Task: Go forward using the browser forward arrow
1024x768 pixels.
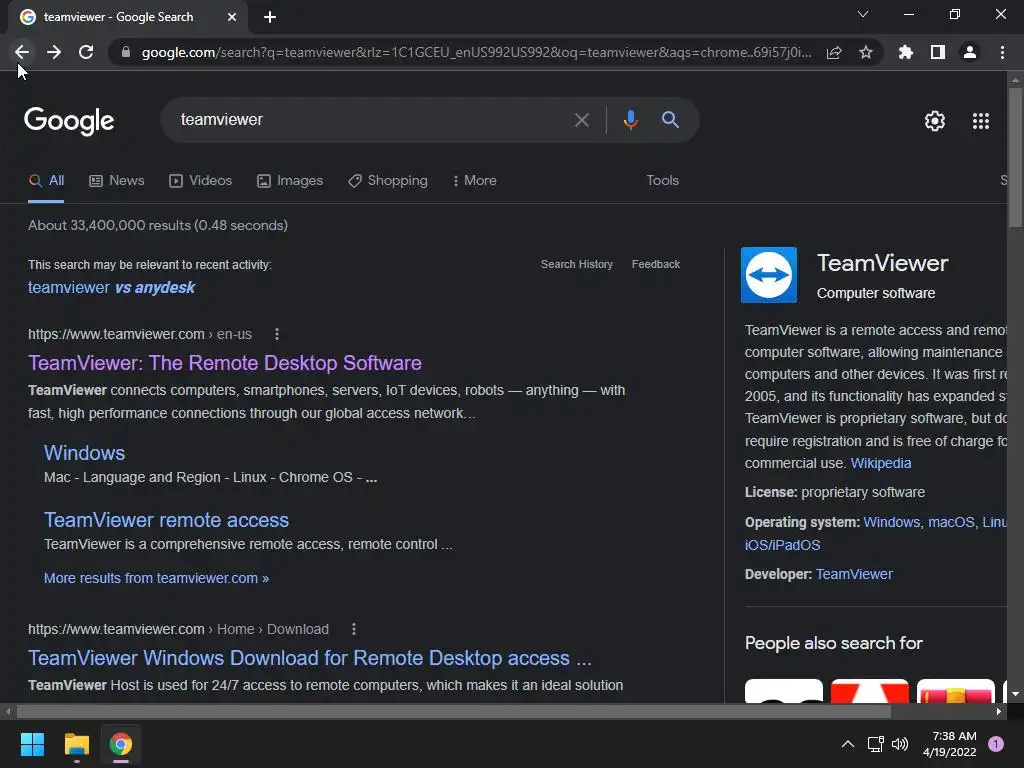Action: (54, 52)
